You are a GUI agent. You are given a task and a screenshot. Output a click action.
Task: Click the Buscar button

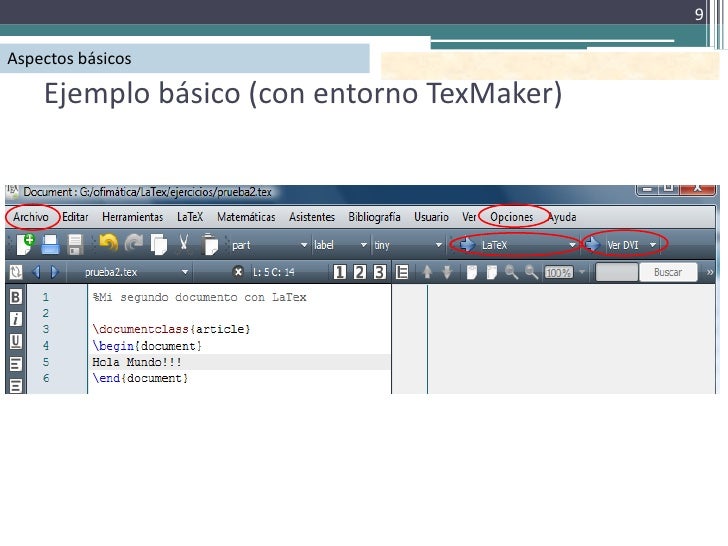pos(668,272)
